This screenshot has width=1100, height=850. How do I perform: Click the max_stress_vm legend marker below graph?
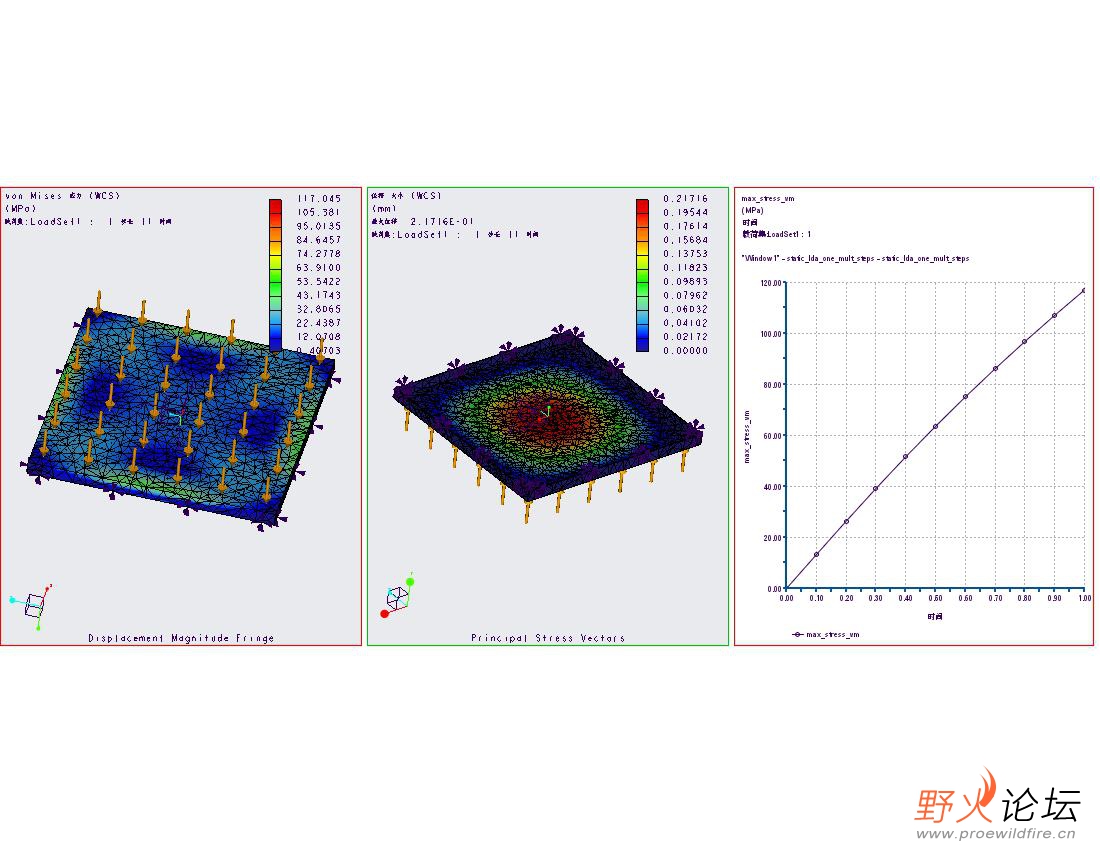797,635
